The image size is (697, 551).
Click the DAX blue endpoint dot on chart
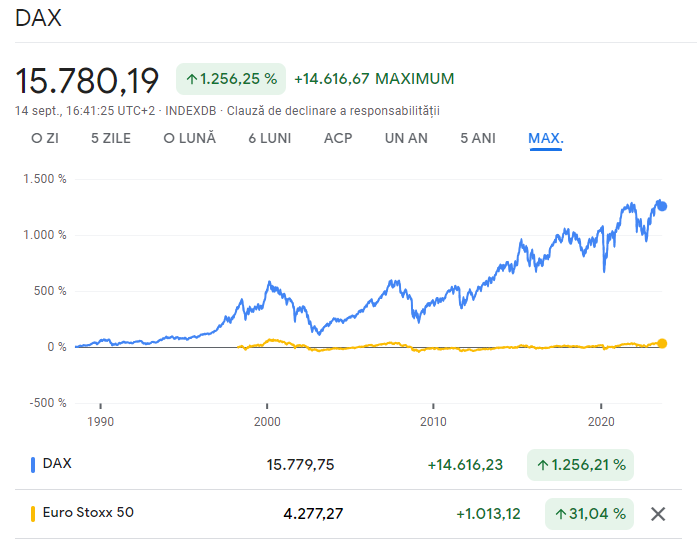pos(662,206)
